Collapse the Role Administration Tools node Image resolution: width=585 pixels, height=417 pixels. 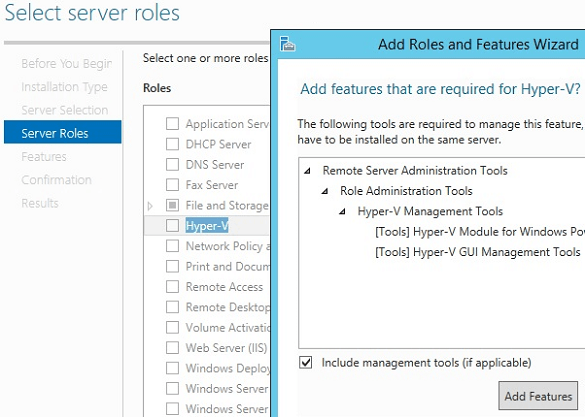point(325,191)
